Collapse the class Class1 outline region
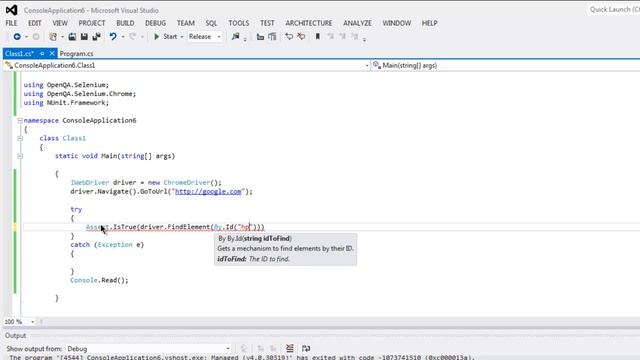The image size is (640, 360). [20, 138]
